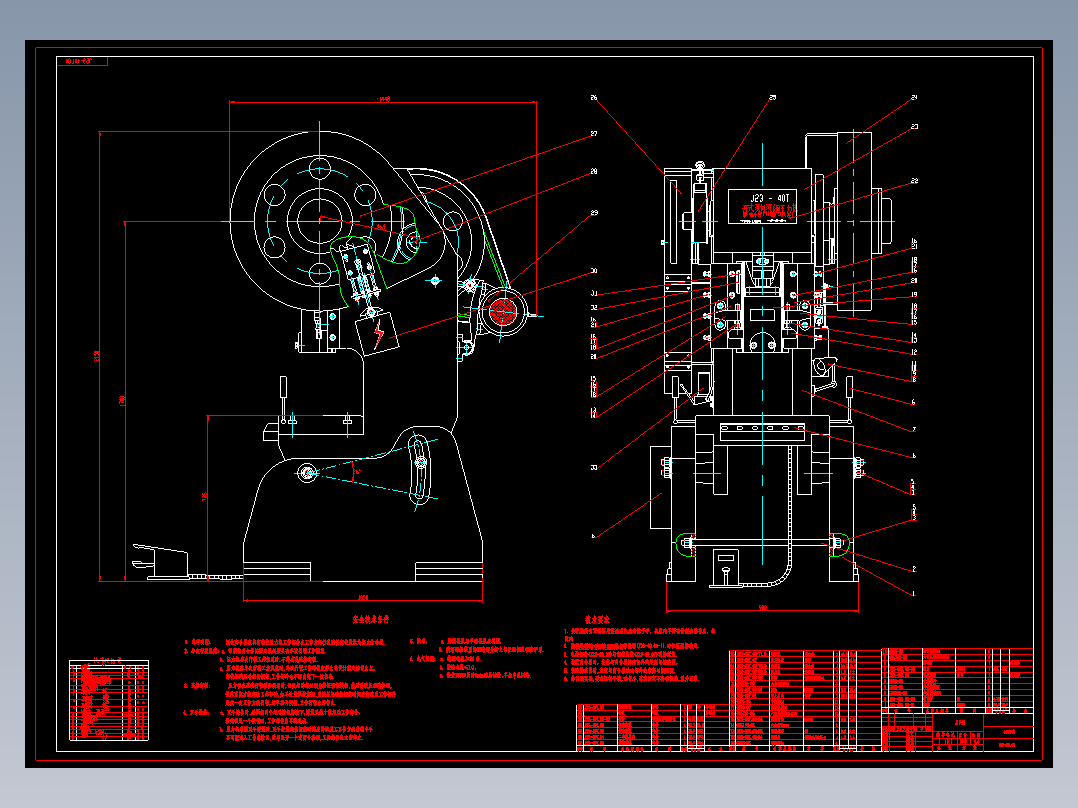Select callout number 28
The image size is (1078, 808).
point(594,171)
